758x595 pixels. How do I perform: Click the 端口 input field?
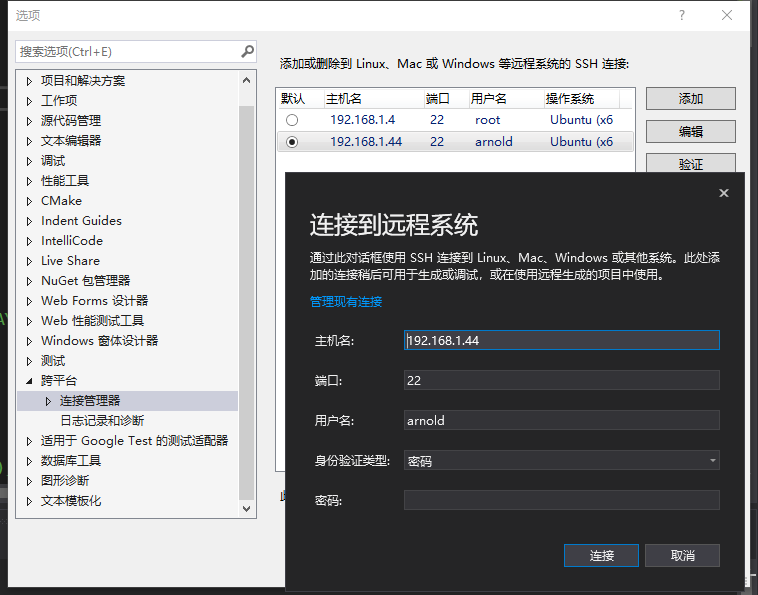tap(562, 380)
